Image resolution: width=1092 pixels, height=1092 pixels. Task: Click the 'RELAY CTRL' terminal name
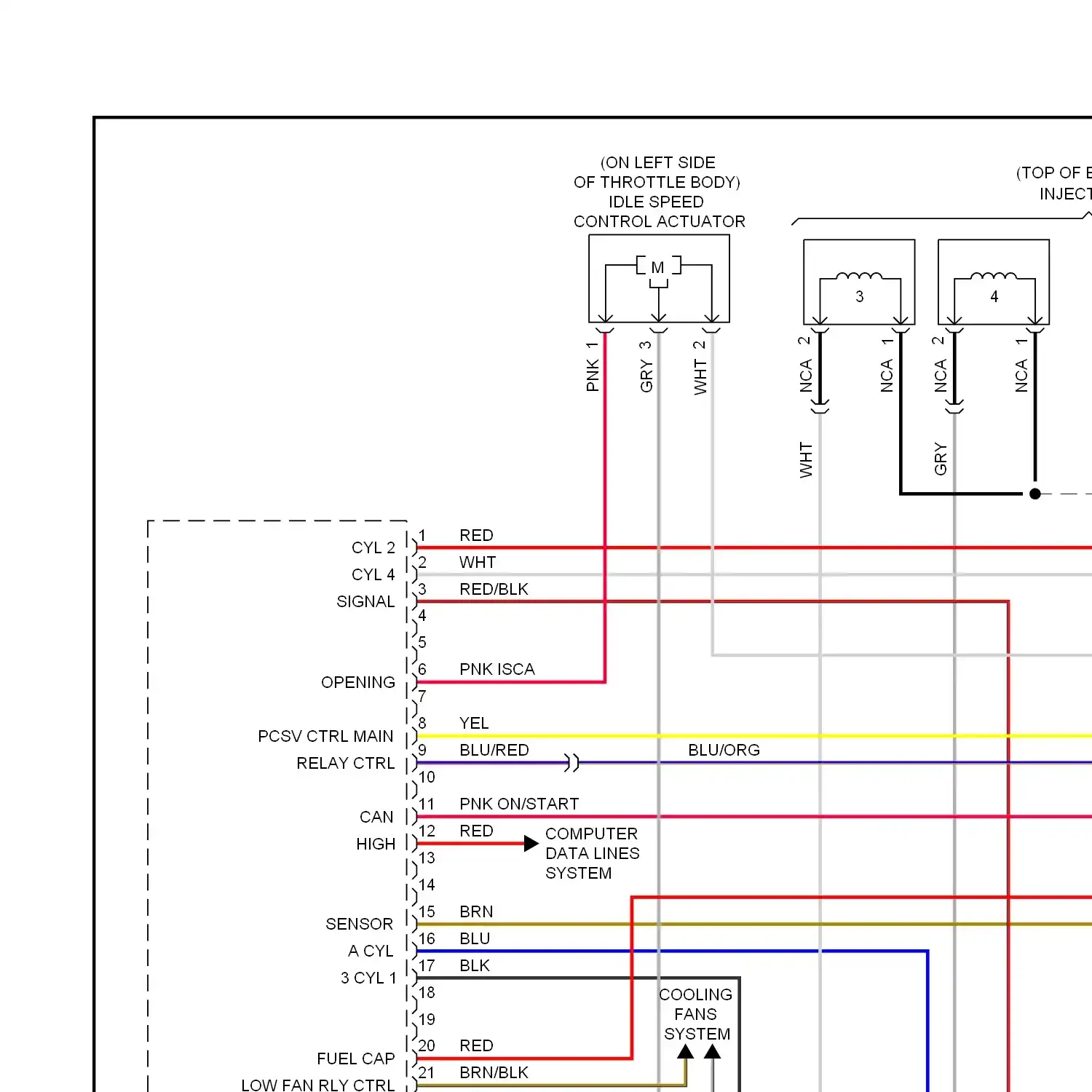tap(345, 763)
